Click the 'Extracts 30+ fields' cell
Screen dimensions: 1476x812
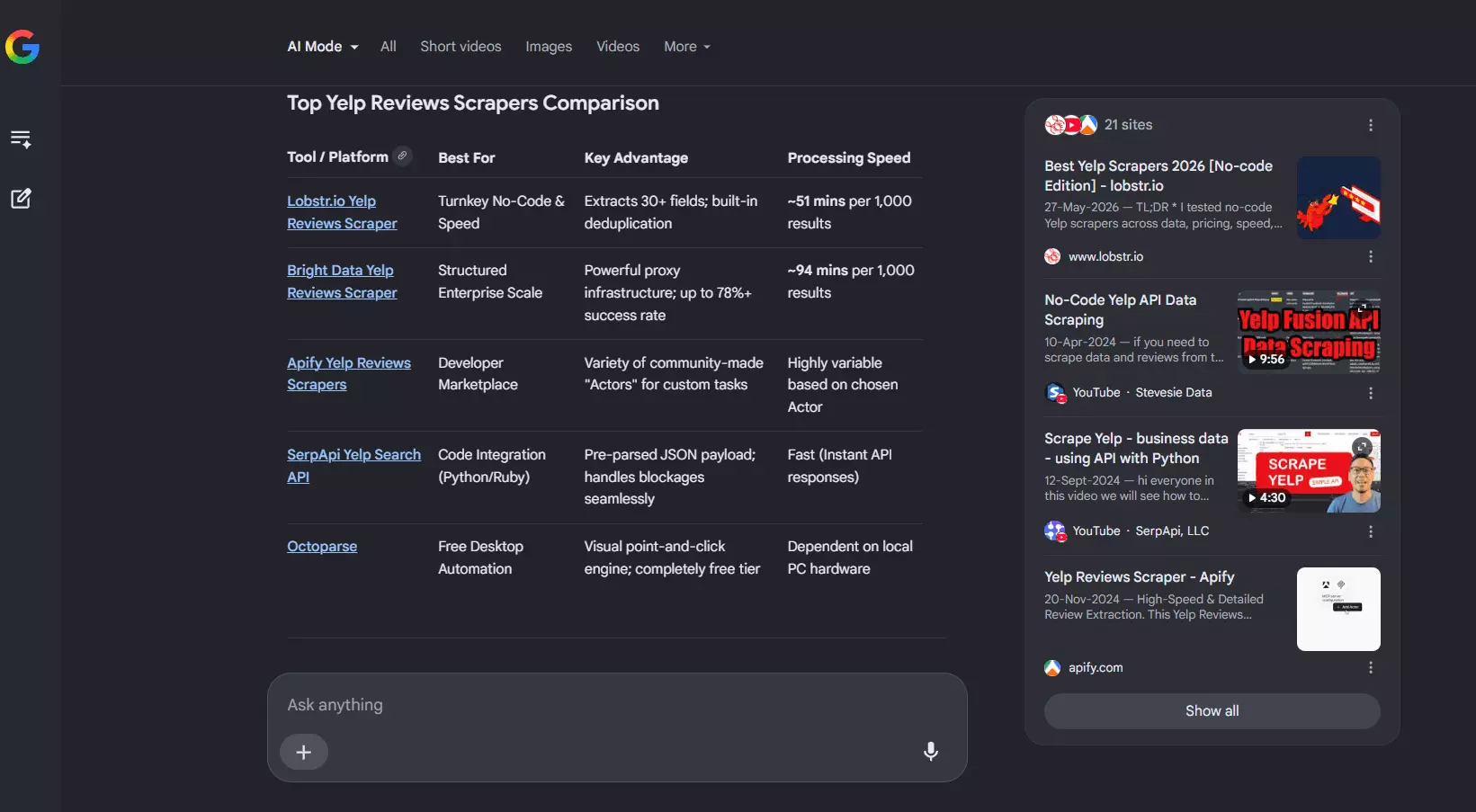click(671, 212)
